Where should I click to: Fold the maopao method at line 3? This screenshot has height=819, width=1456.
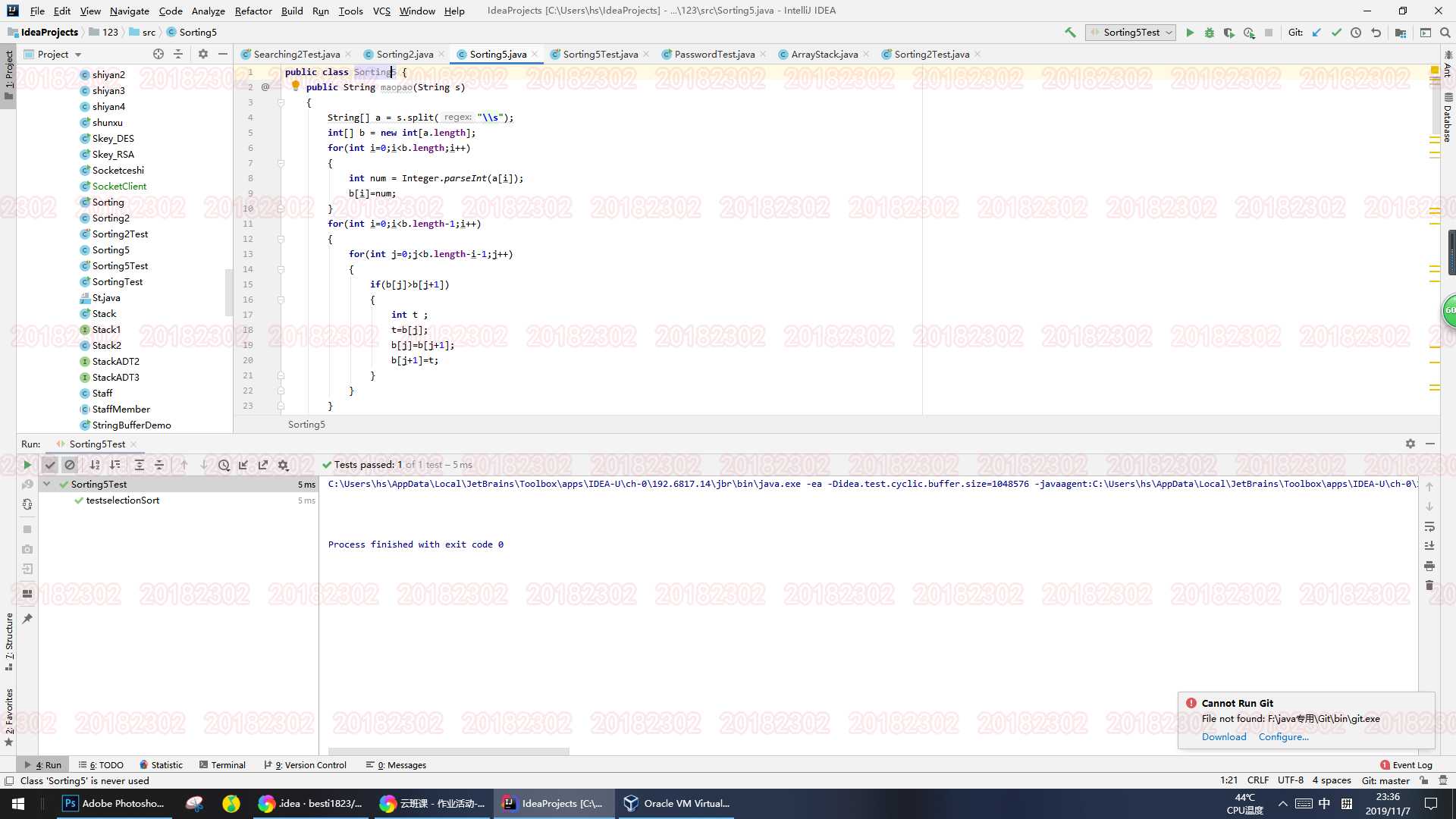click(x=281, y=102)
